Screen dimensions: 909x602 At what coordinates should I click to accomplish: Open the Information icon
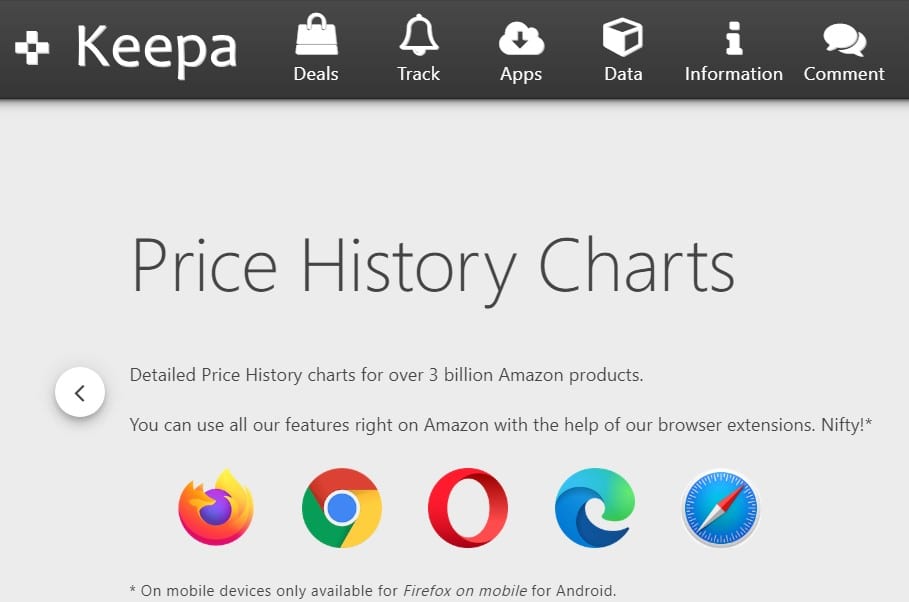click(x=734, y=38)
